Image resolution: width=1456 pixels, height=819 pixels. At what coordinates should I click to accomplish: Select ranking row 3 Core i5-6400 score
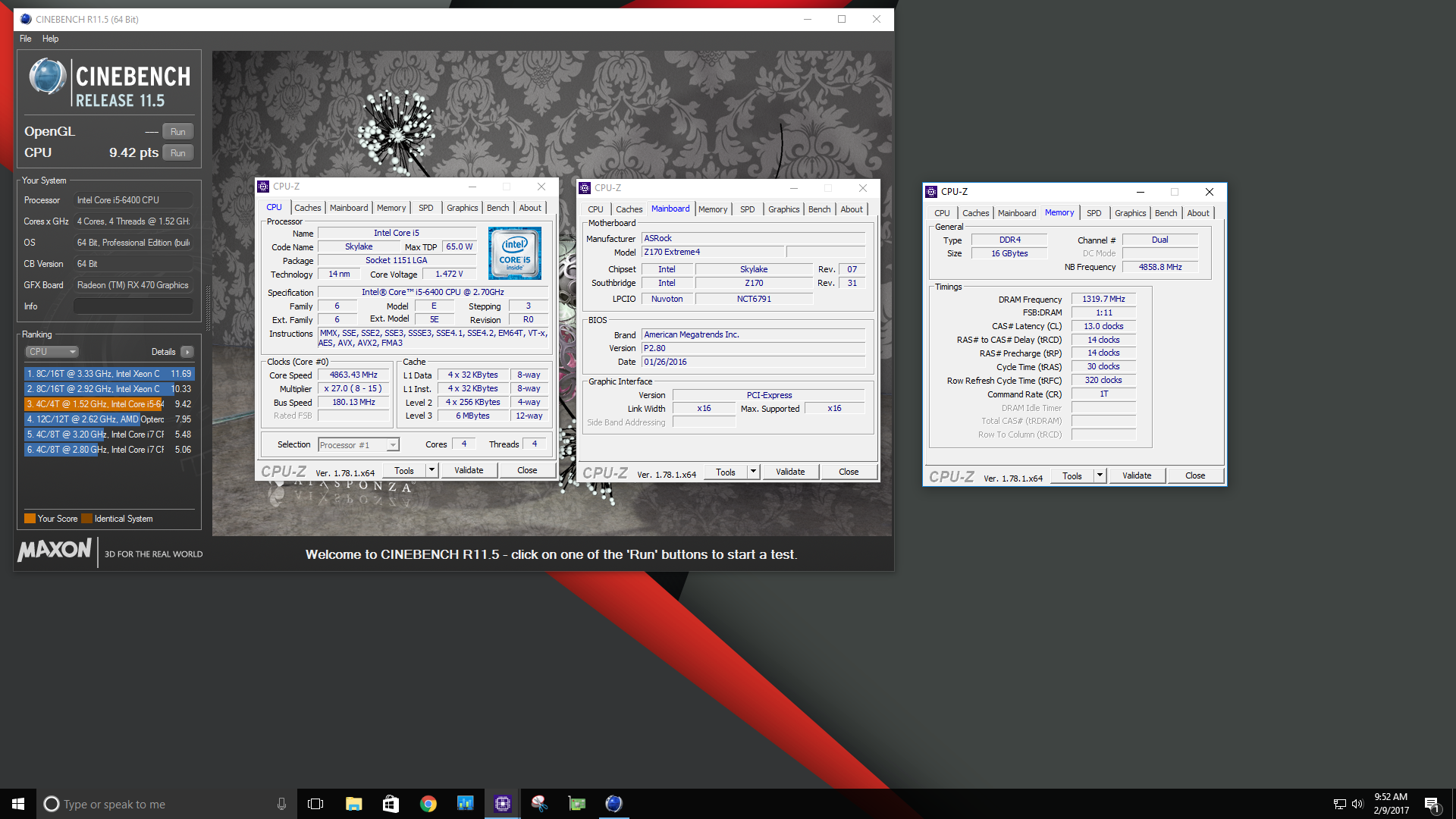point(109,404)
